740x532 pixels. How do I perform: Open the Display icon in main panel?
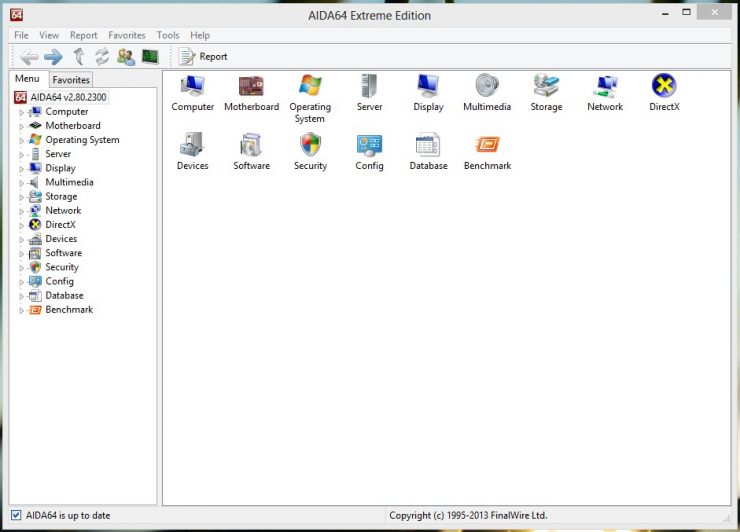pos(428,86)
